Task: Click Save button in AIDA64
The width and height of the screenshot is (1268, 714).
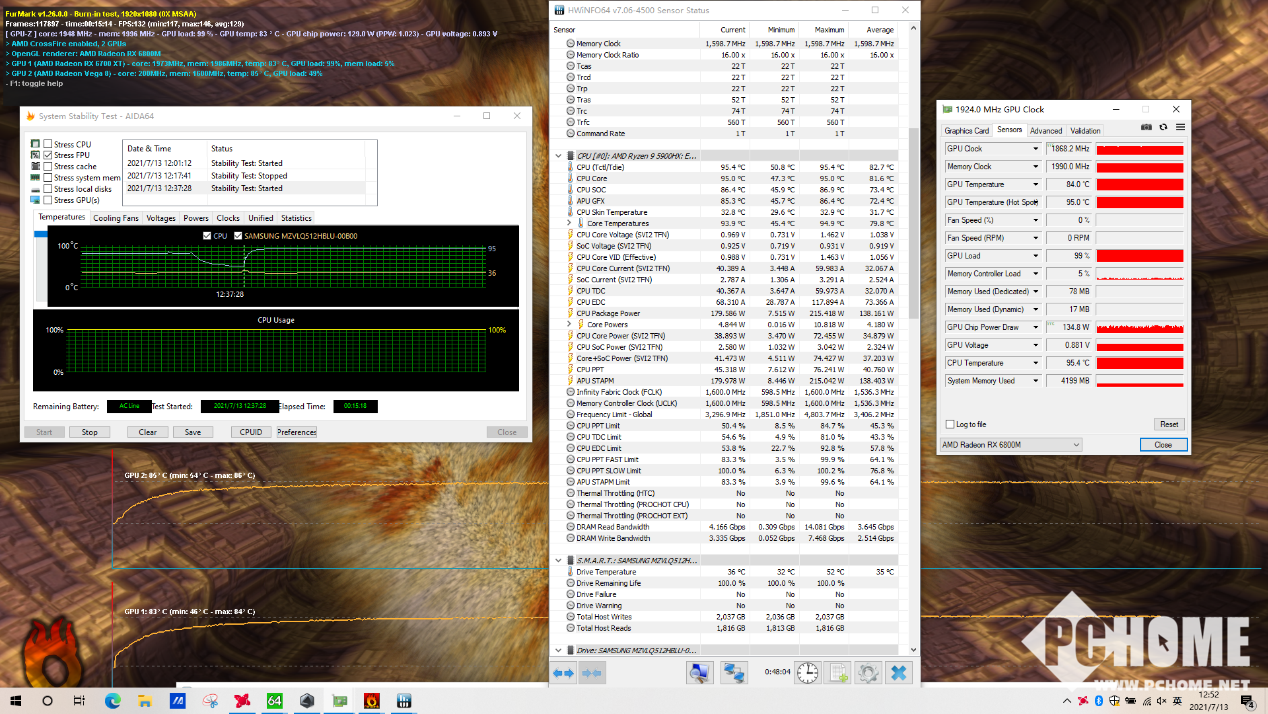Action: click(x=193, y=432)
